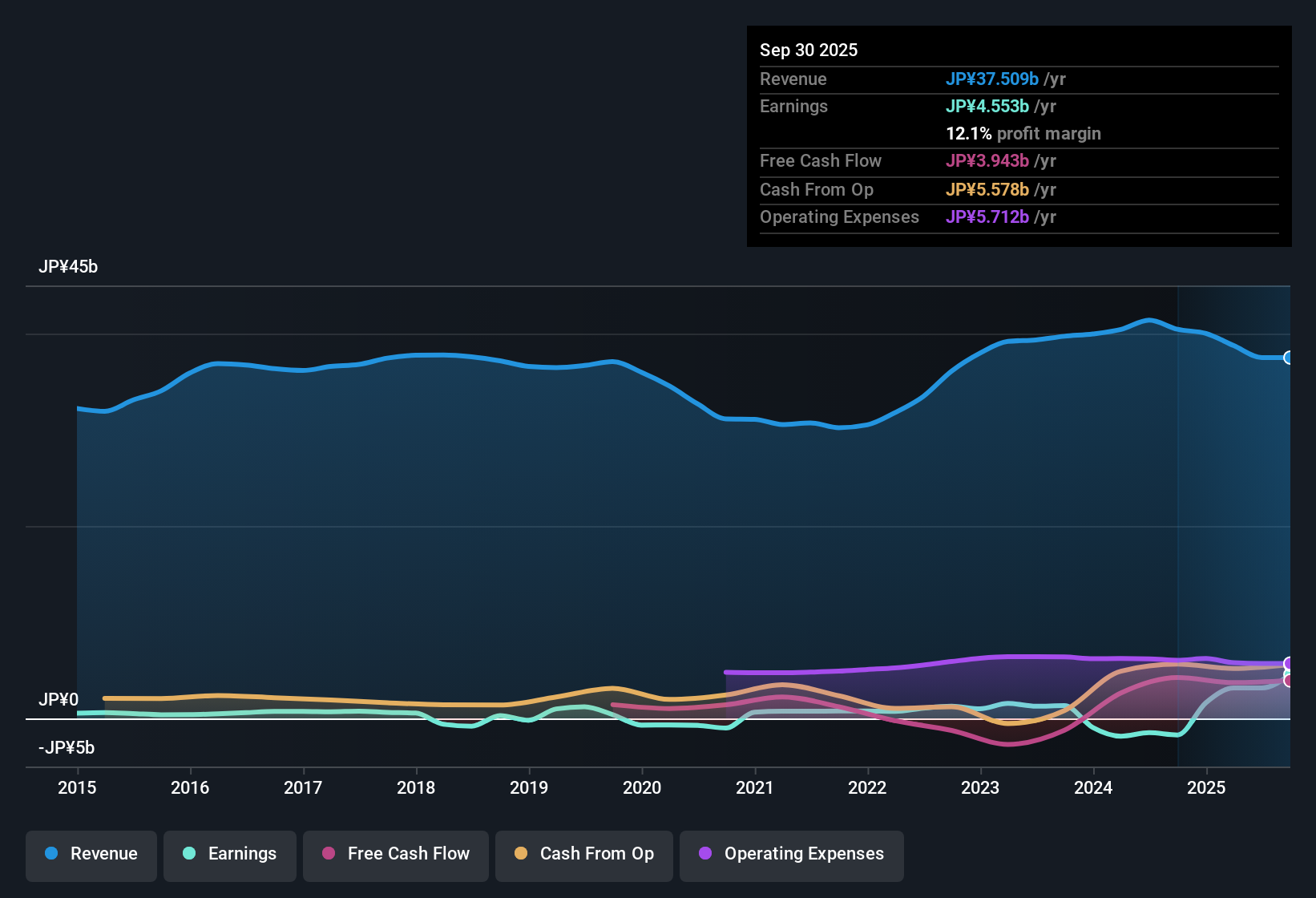Toggle the Earnings series off
1316x898 pixels.
pyautogui.click(x=229, y=854)
